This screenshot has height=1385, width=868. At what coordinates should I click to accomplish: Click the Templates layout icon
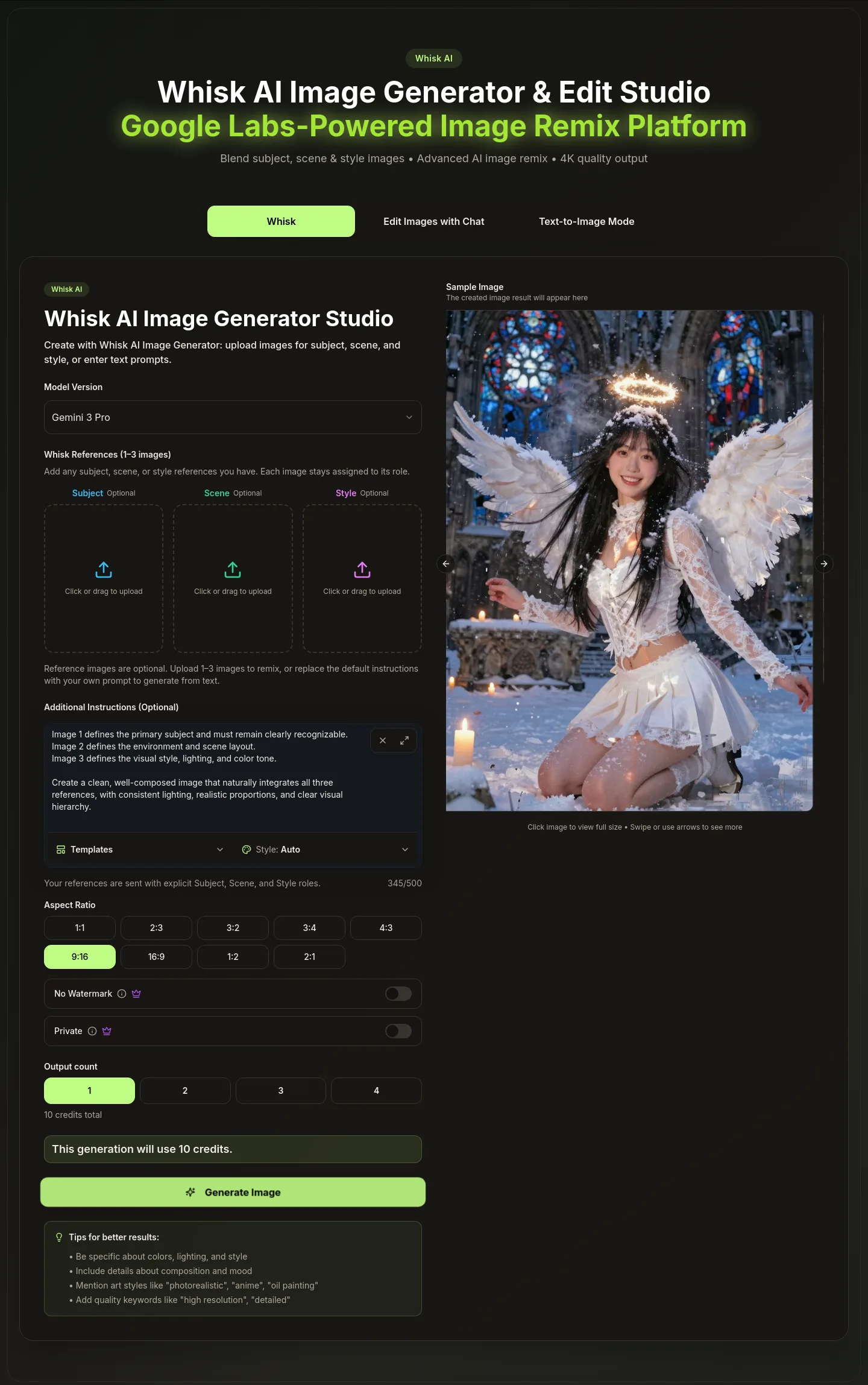pos(61,850)
